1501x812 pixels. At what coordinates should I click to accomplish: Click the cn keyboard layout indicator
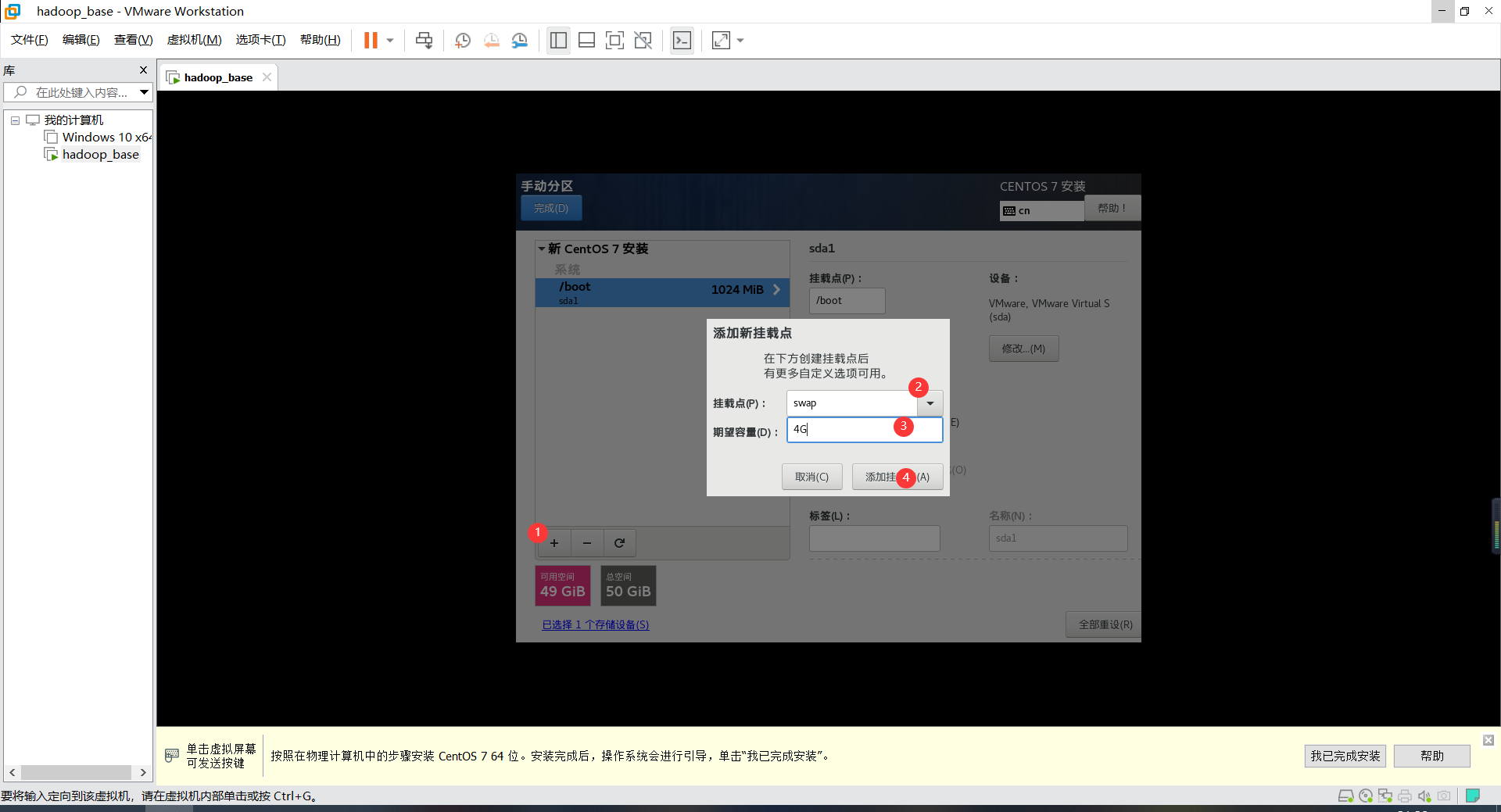tap(1041, 211)
